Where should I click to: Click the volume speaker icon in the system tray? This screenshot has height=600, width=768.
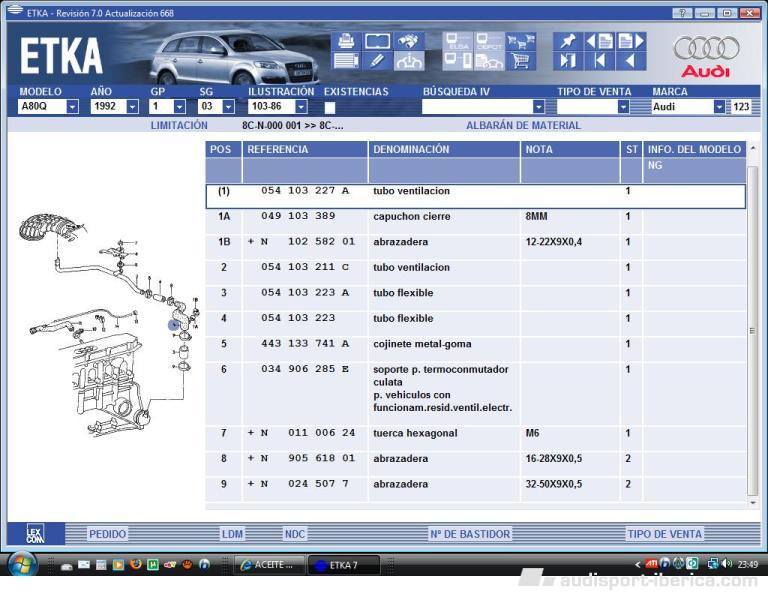[727, 564]
